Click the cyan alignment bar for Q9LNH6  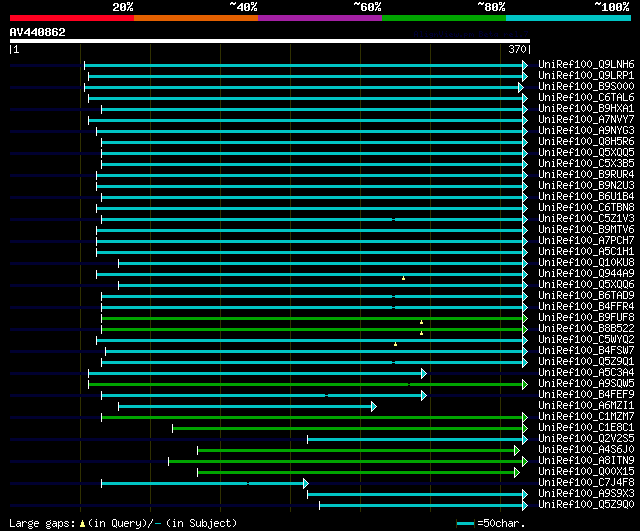pos(306,65)
